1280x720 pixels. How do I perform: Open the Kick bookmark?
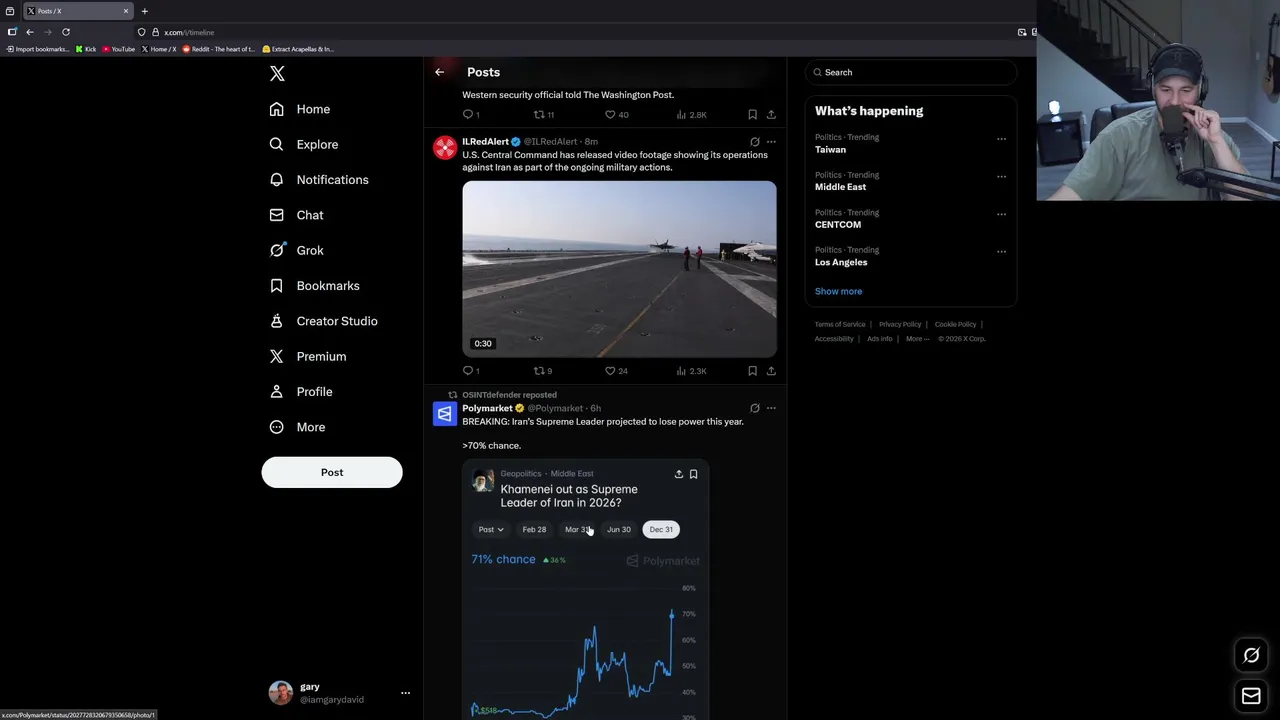(x=86, y=49)
